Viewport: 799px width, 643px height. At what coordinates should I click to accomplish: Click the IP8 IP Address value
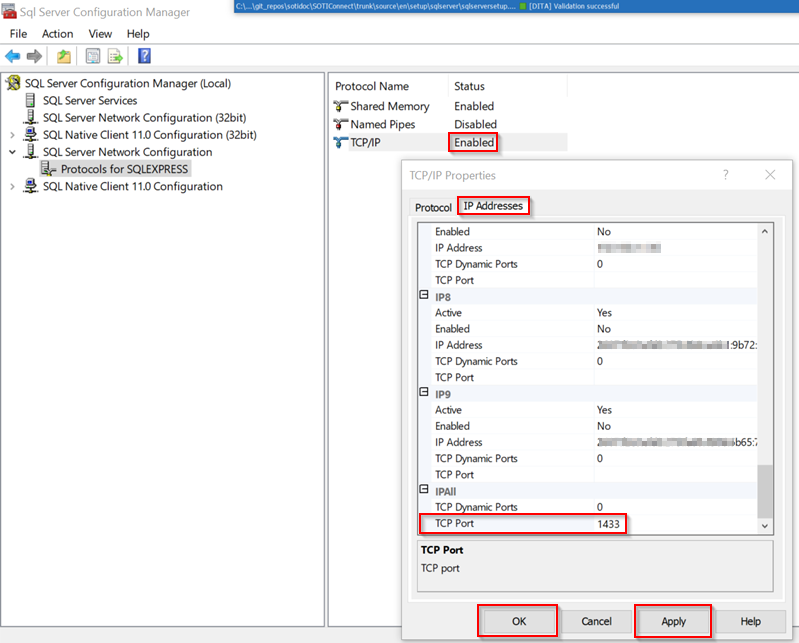(675, 345)
